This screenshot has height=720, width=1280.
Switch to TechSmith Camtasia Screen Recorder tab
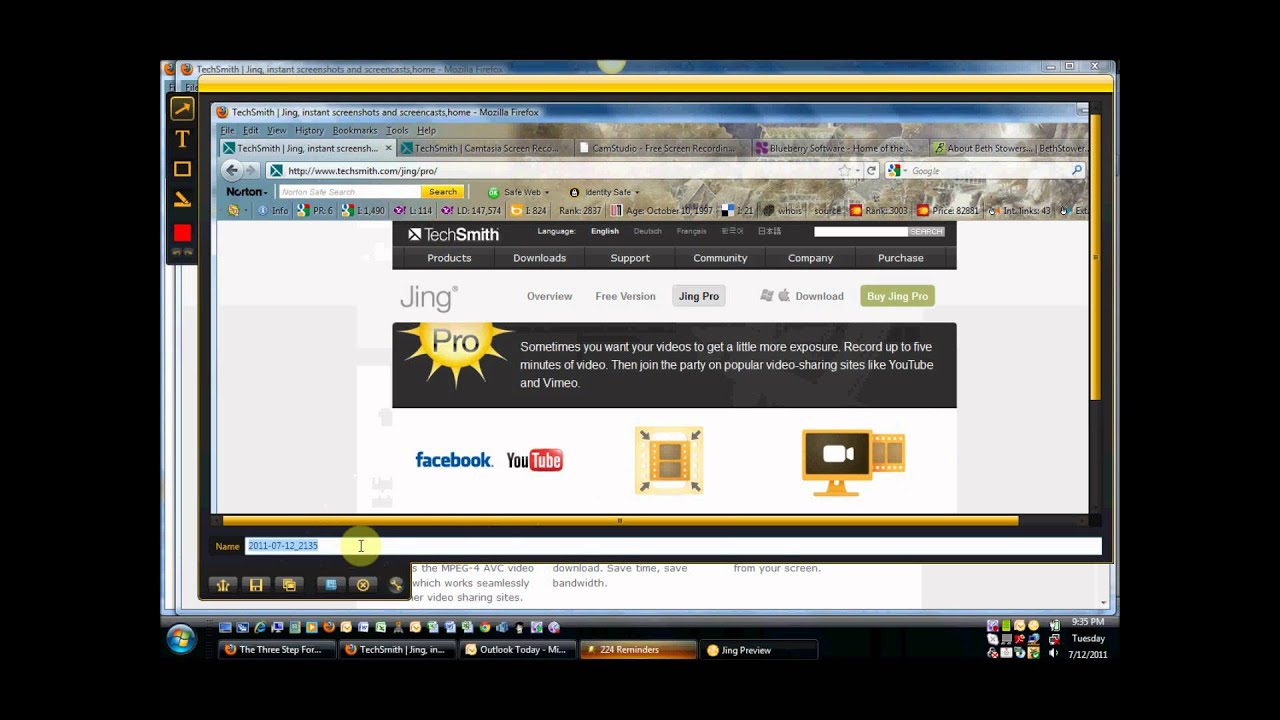(486, 148)
